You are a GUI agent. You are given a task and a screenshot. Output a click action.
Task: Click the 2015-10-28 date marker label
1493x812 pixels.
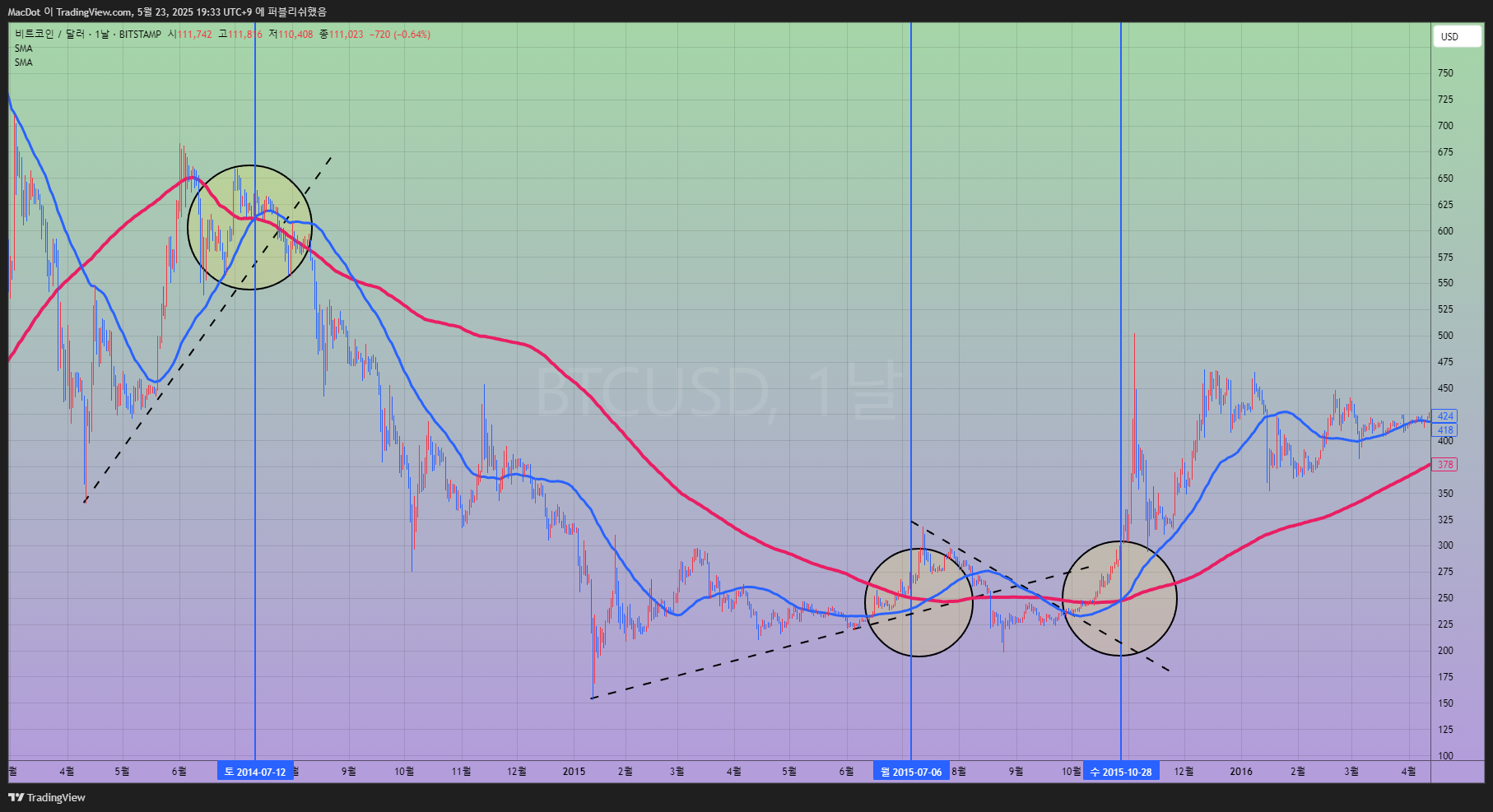point(1121,772)
